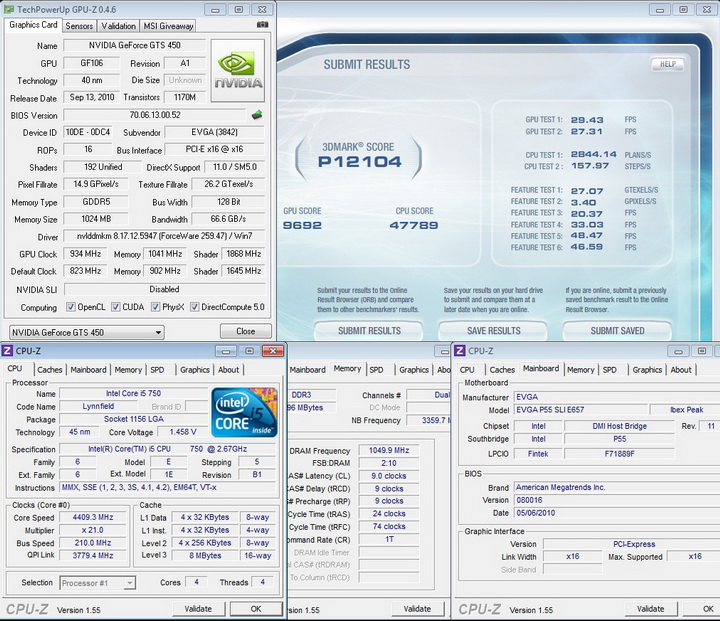The height and width of the screenshot is (621, 720).
Task: Select CPU tab in right CPU-Z window
Action: click(x=467, y=370)
